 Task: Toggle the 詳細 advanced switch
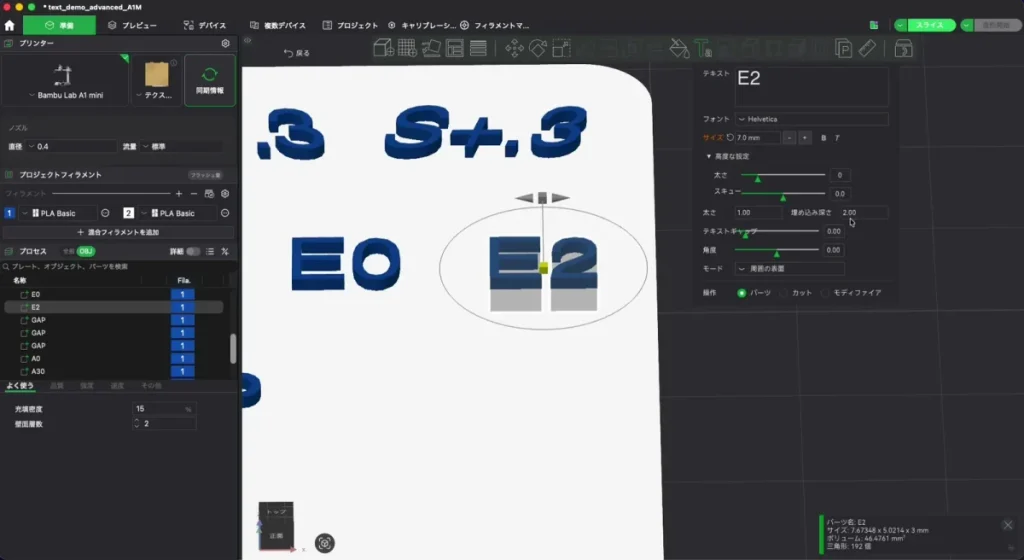[x=193, y=251]
